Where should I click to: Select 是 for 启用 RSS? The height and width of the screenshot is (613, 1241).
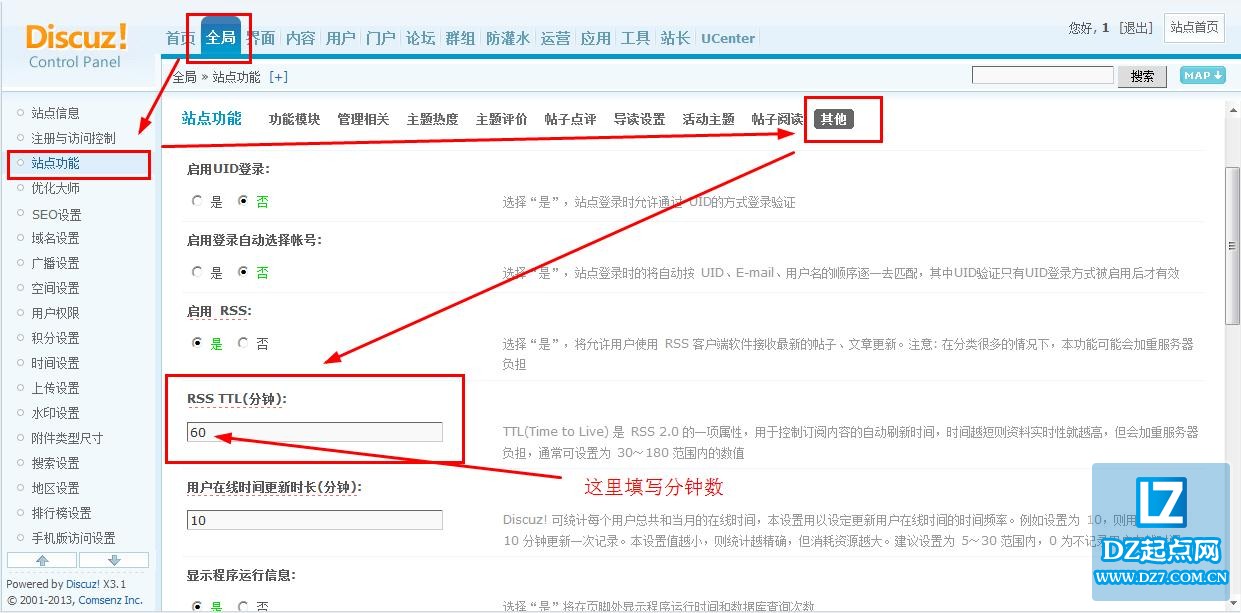click(x=197, y=343)
